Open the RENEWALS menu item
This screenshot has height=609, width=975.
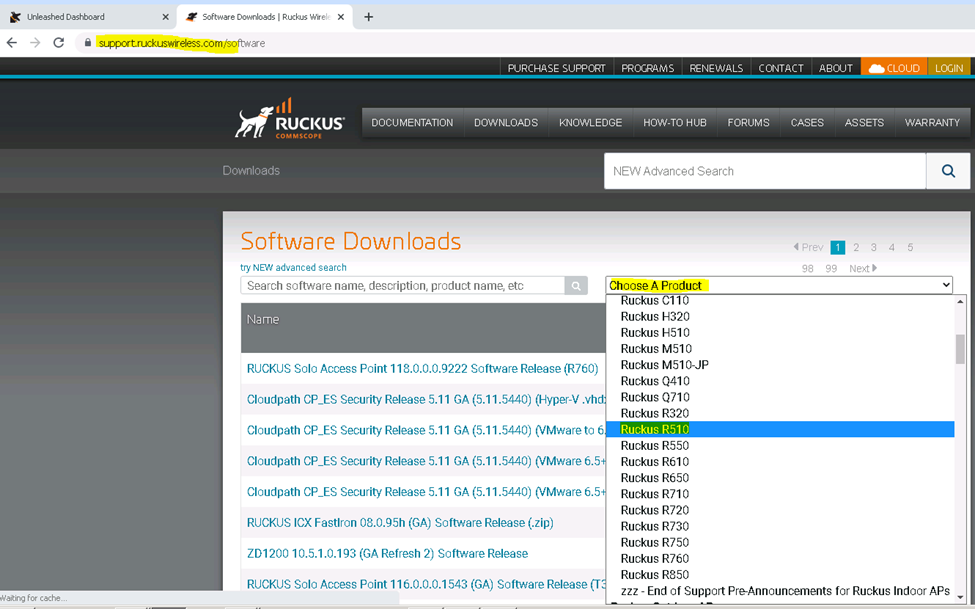coord(716,68)
